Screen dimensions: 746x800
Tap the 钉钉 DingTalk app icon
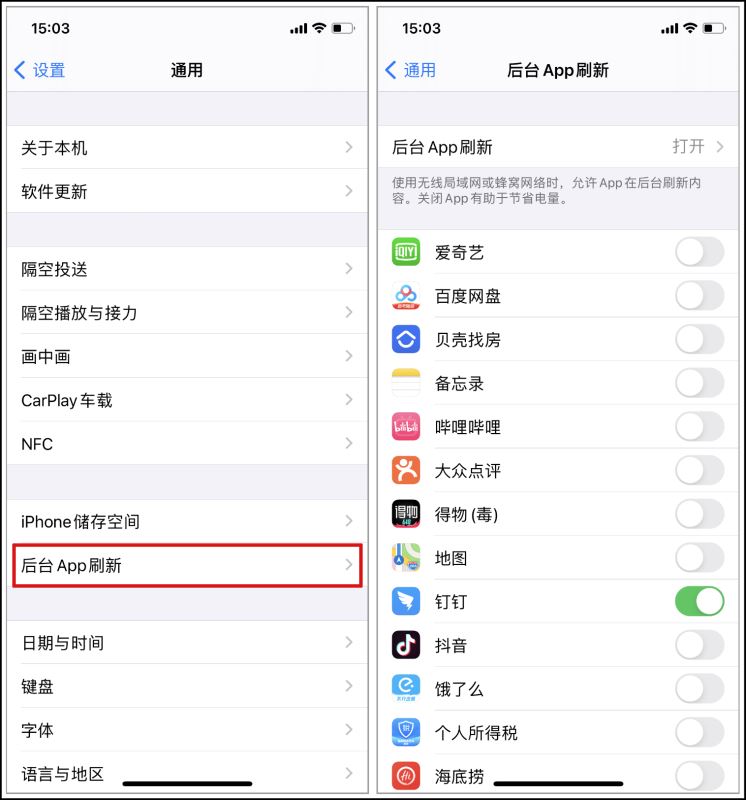(406, 601)
